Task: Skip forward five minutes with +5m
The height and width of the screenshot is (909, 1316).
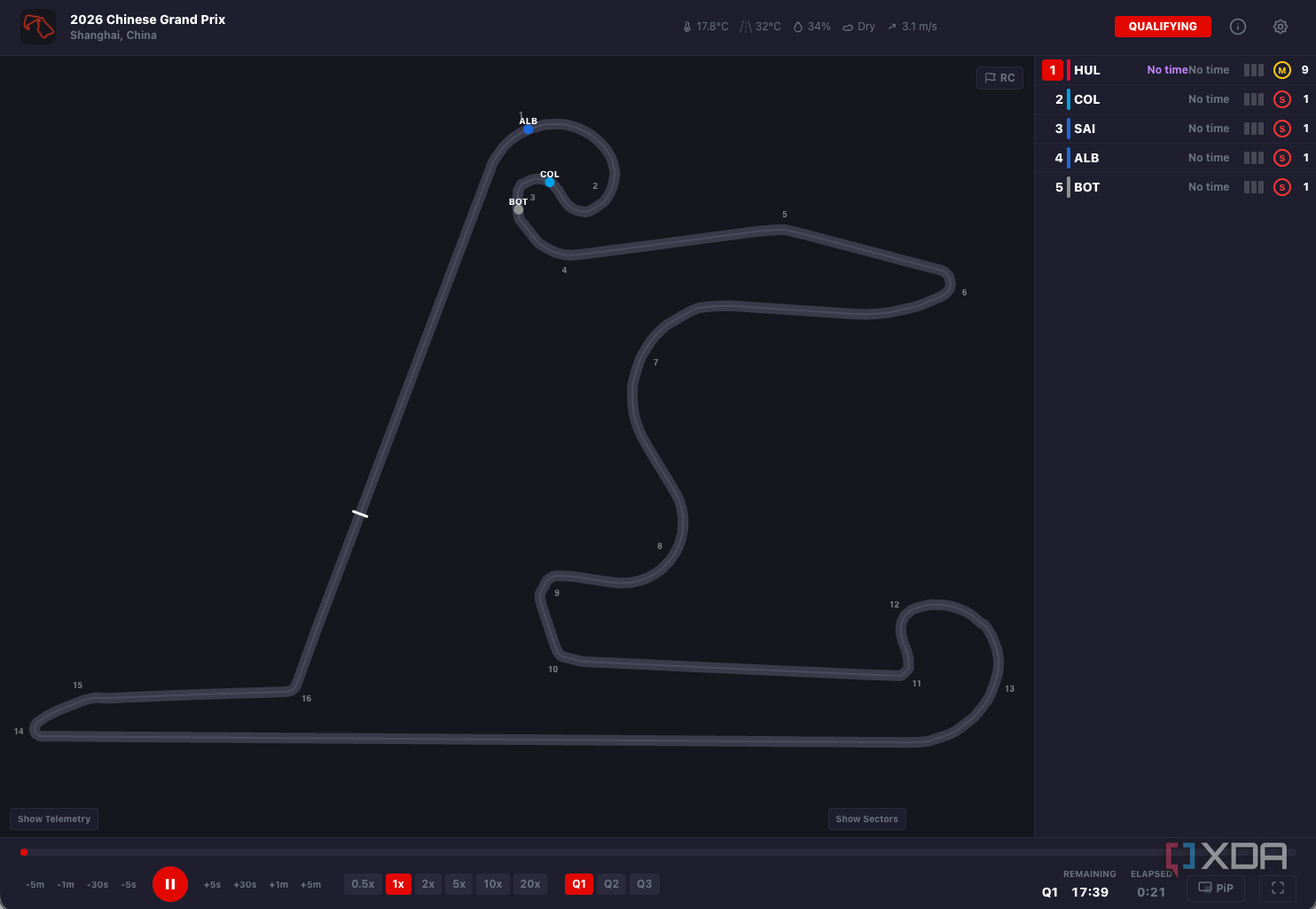Action: 310,884
